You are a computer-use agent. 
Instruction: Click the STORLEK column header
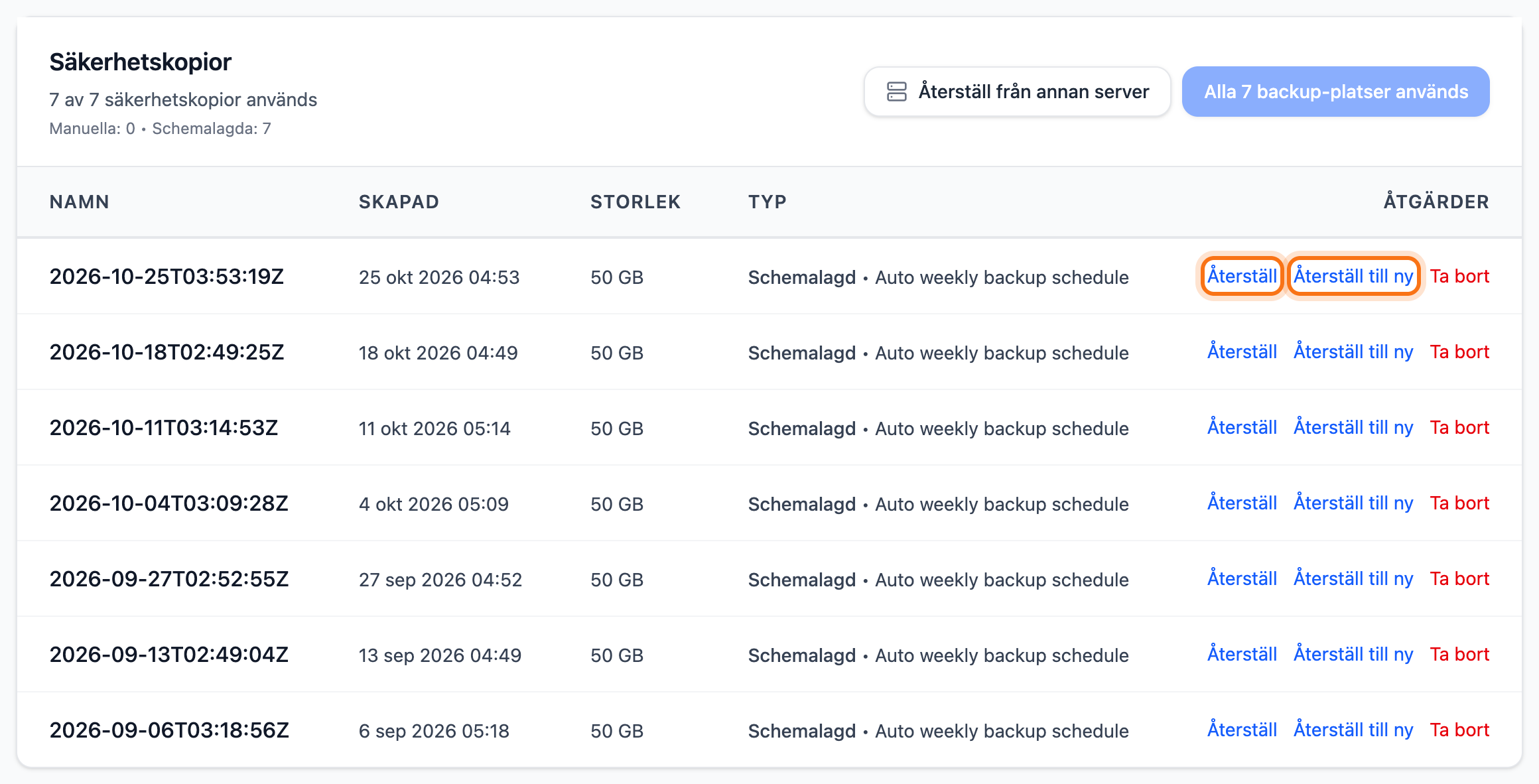click(x=636, y=202)
